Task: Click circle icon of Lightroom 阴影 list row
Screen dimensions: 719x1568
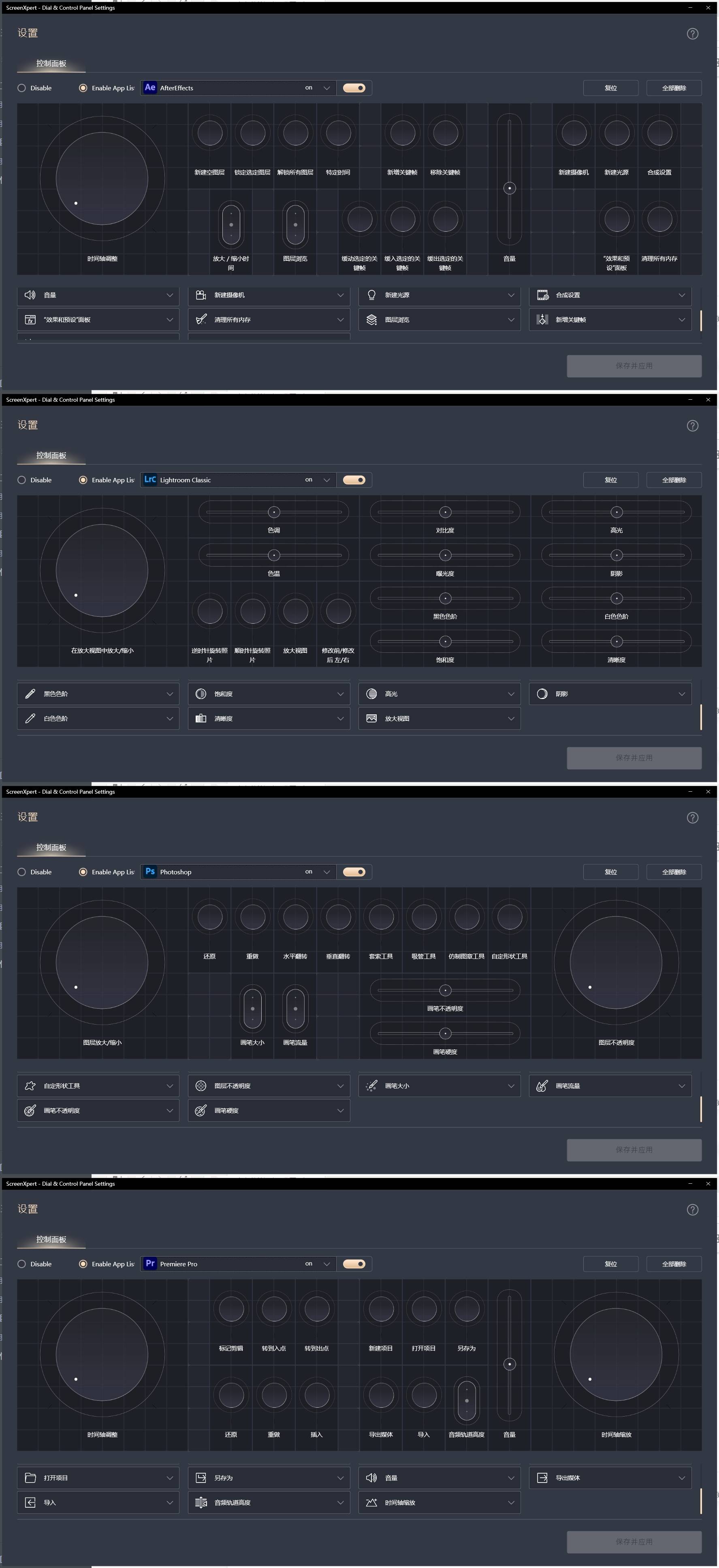Action: (x=542, y=694)
